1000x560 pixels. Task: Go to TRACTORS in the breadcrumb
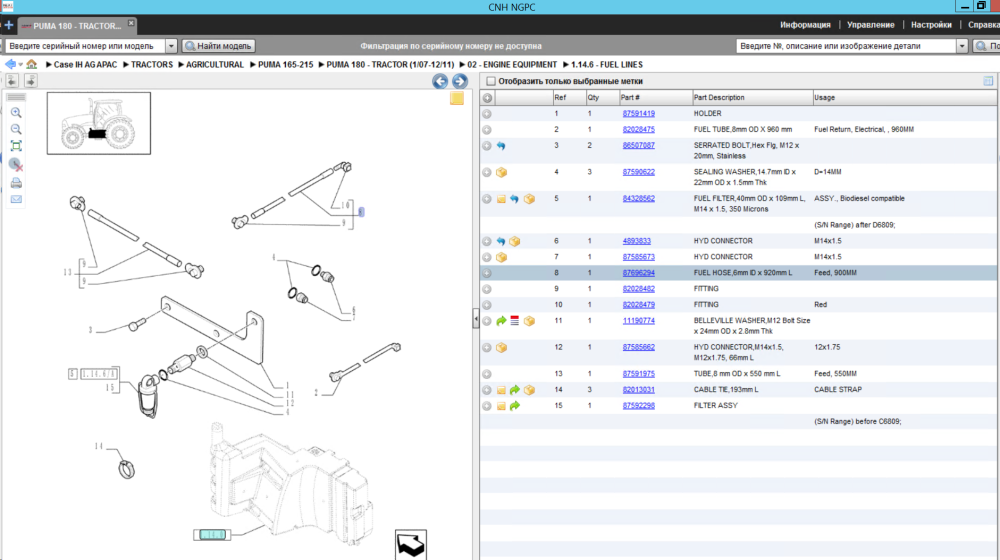click(152, 64)
